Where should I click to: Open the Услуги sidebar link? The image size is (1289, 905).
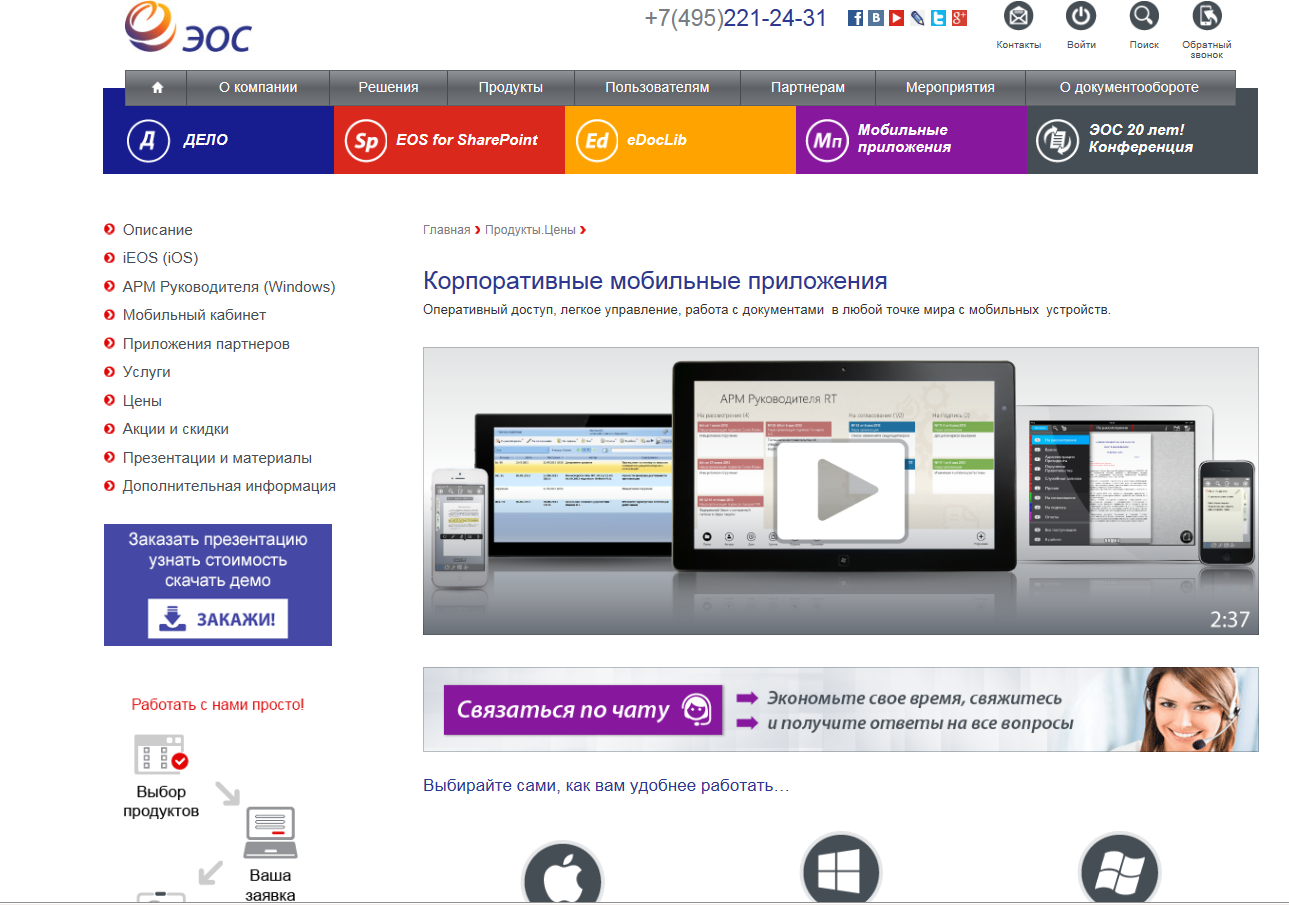coord(147,372)
